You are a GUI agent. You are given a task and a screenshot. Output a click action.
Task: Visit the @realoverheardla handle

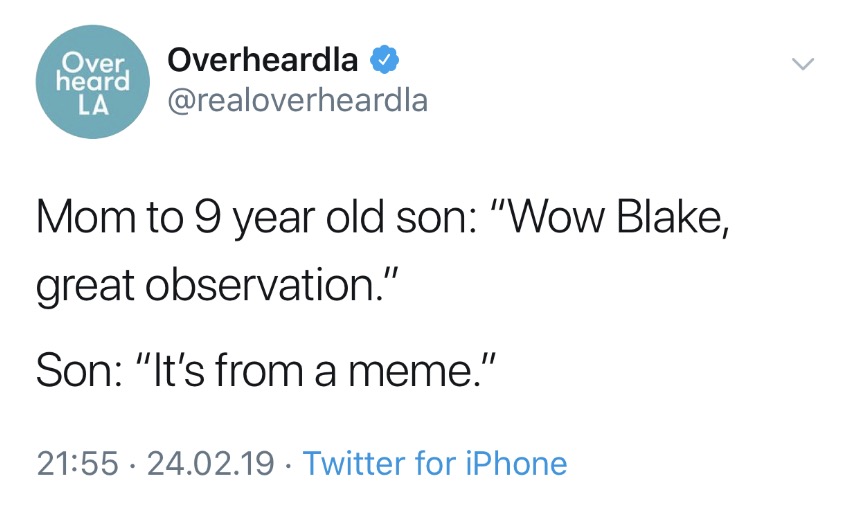pos(297,101)
